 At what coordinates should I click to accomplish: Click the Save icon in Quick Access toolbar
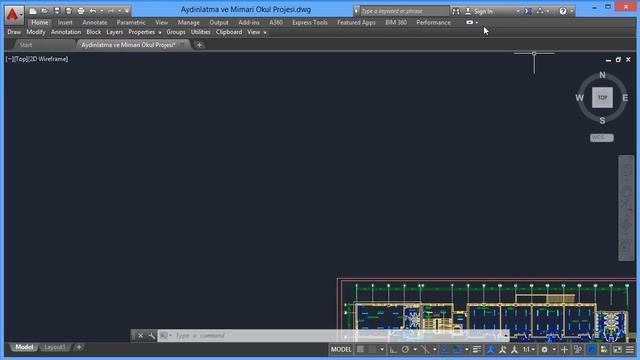(x=57, y=11)
